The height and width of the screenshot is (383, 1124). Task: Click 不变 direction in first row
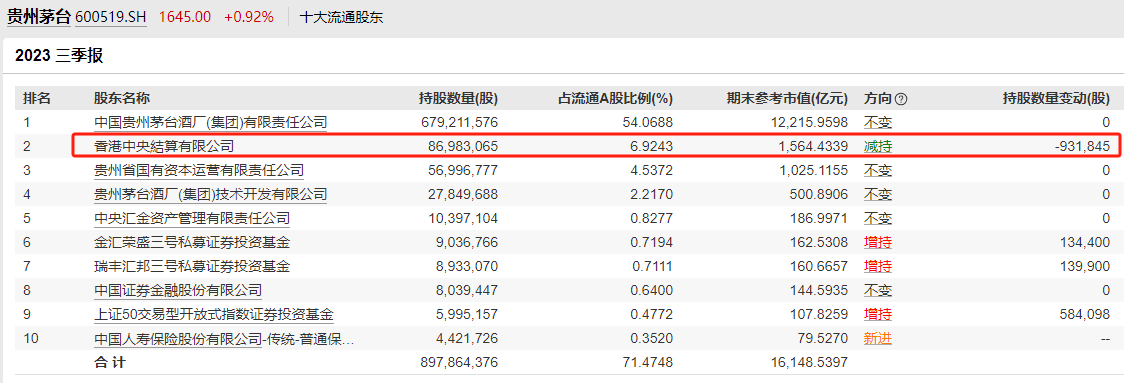[x=877, y=122]
